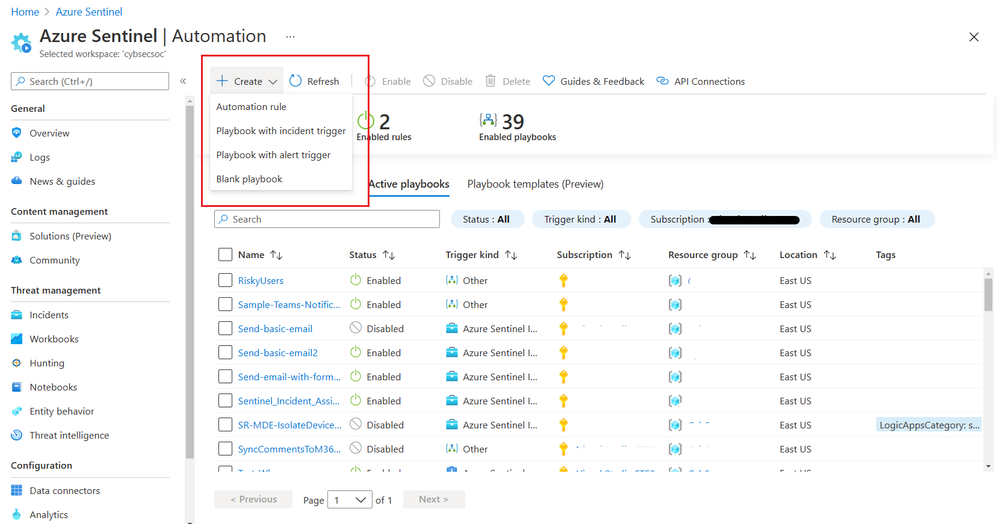
Task: Open Workbooks from the sidebar
Action: [x=54, y=338]
